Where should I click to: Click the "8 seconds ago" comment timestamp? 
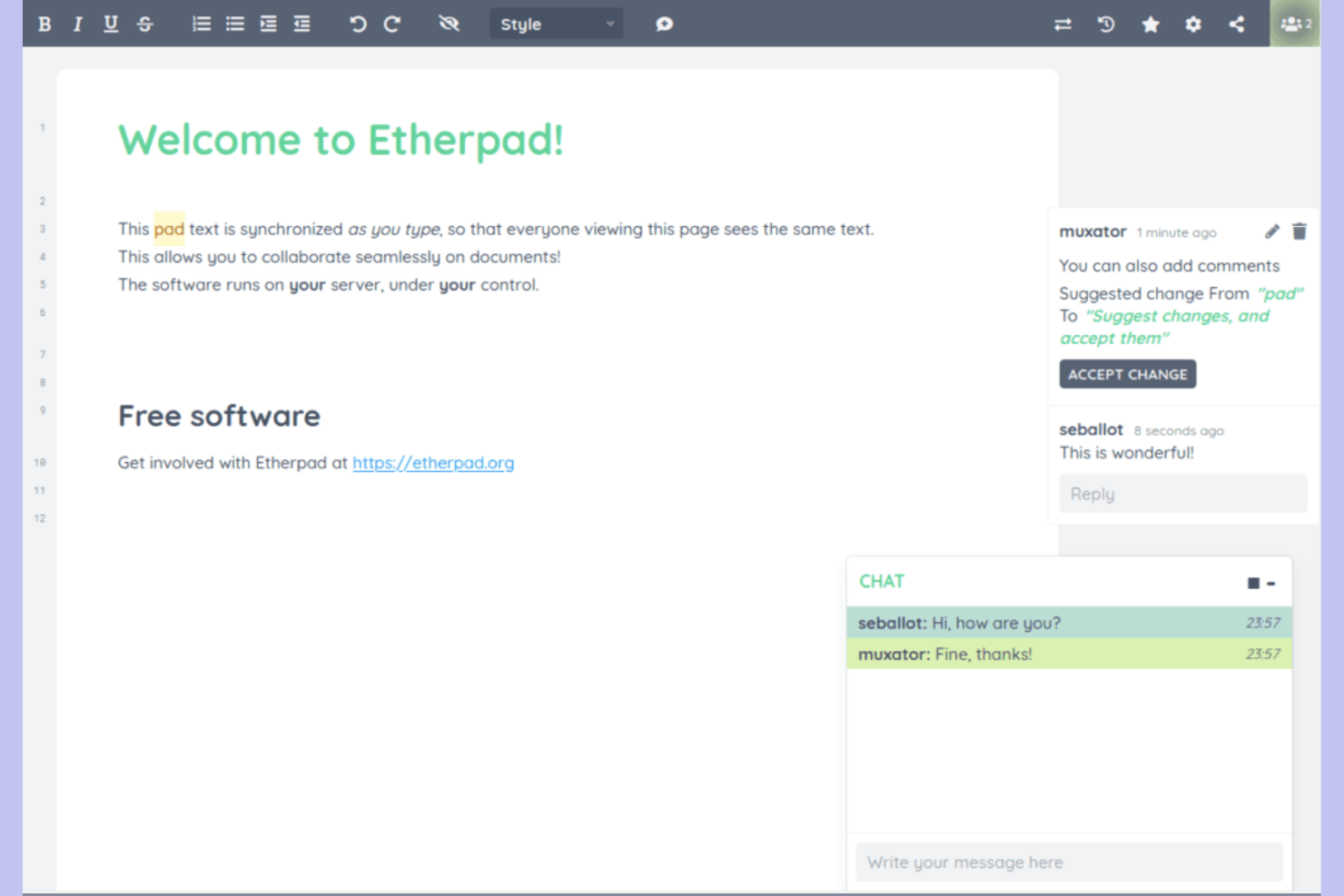1179,430
